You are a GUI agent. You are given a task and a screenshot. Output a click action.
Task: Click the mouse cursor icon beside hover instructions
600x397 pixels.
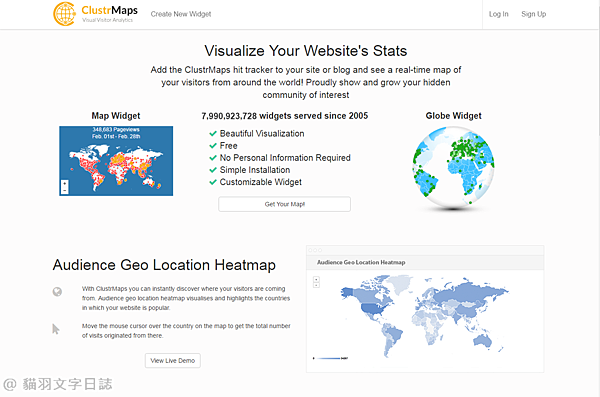pos(56,329)
